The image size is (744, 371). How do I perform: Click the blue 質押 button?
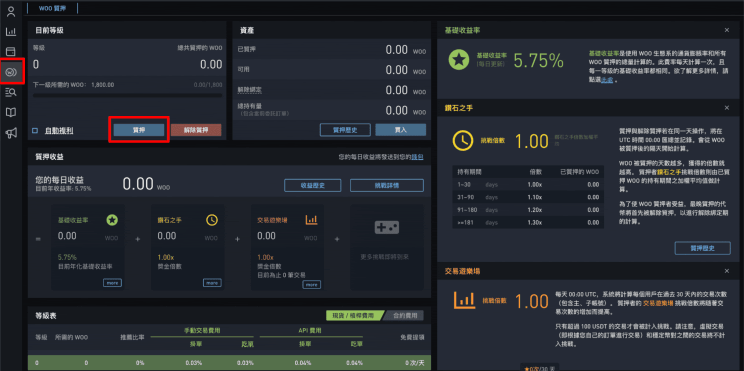coord(139,130)
